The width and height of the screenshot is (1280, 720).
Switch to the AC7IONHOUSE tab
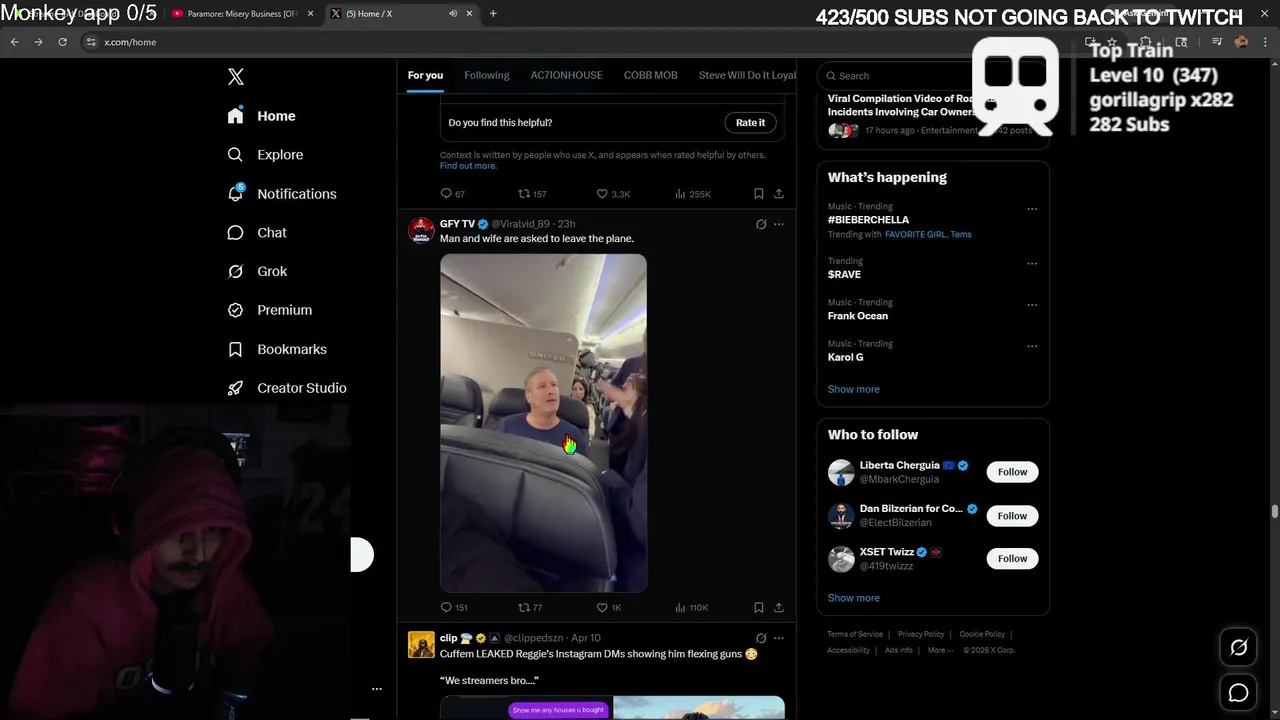click(x=566, y=75)
